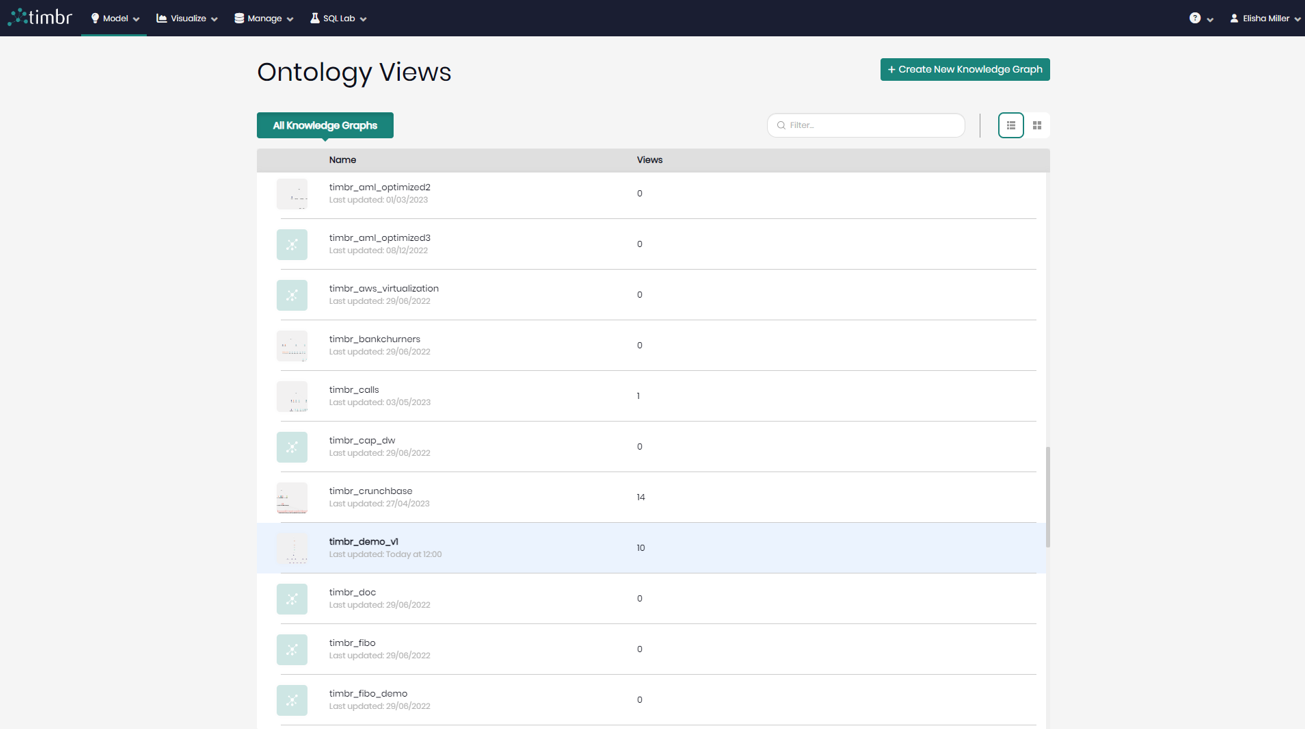Click the search magnifier in the filter box
Screen dimensions: 1305x729
tap(781, 125)
